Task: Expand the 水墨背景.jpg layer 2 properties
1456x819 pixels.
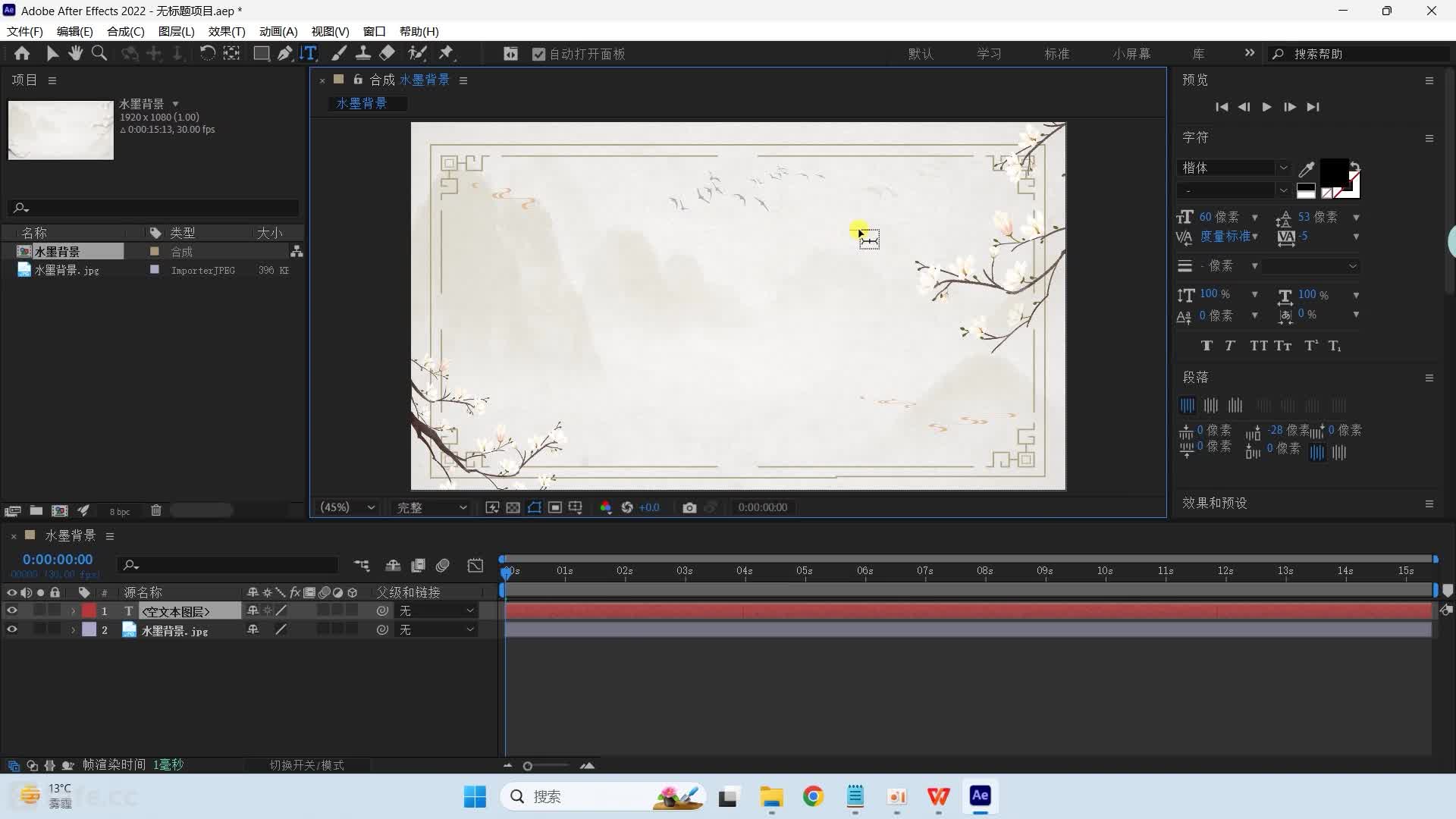Action: (x=74, y=630)
